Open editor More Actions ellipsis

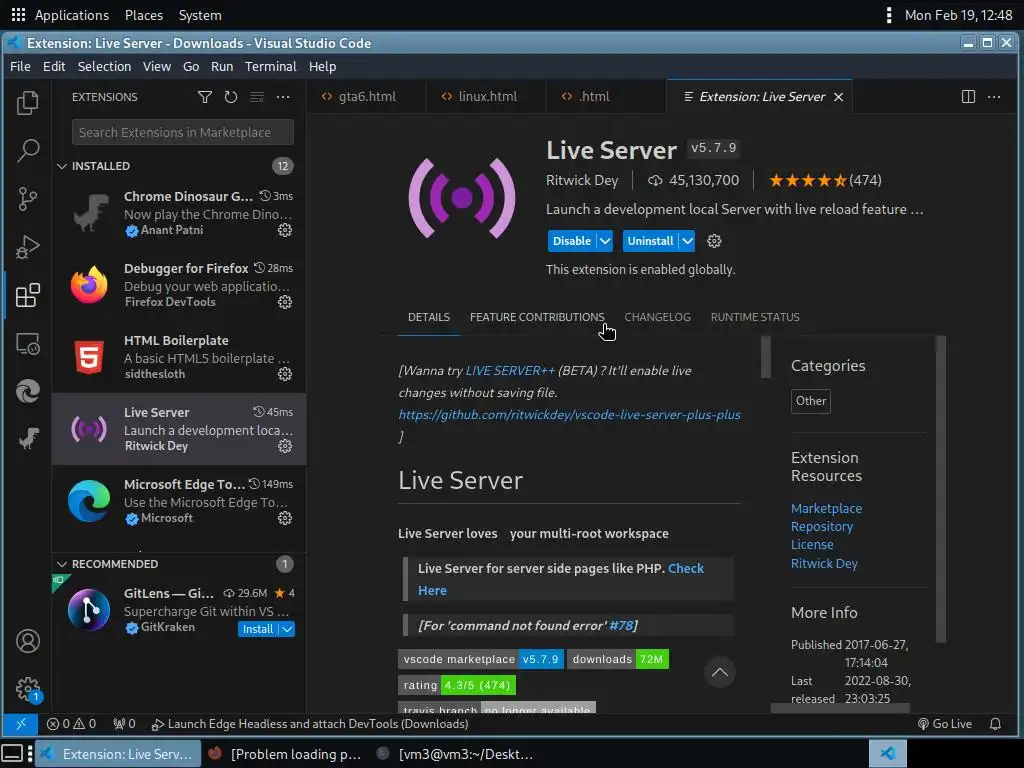994,97
